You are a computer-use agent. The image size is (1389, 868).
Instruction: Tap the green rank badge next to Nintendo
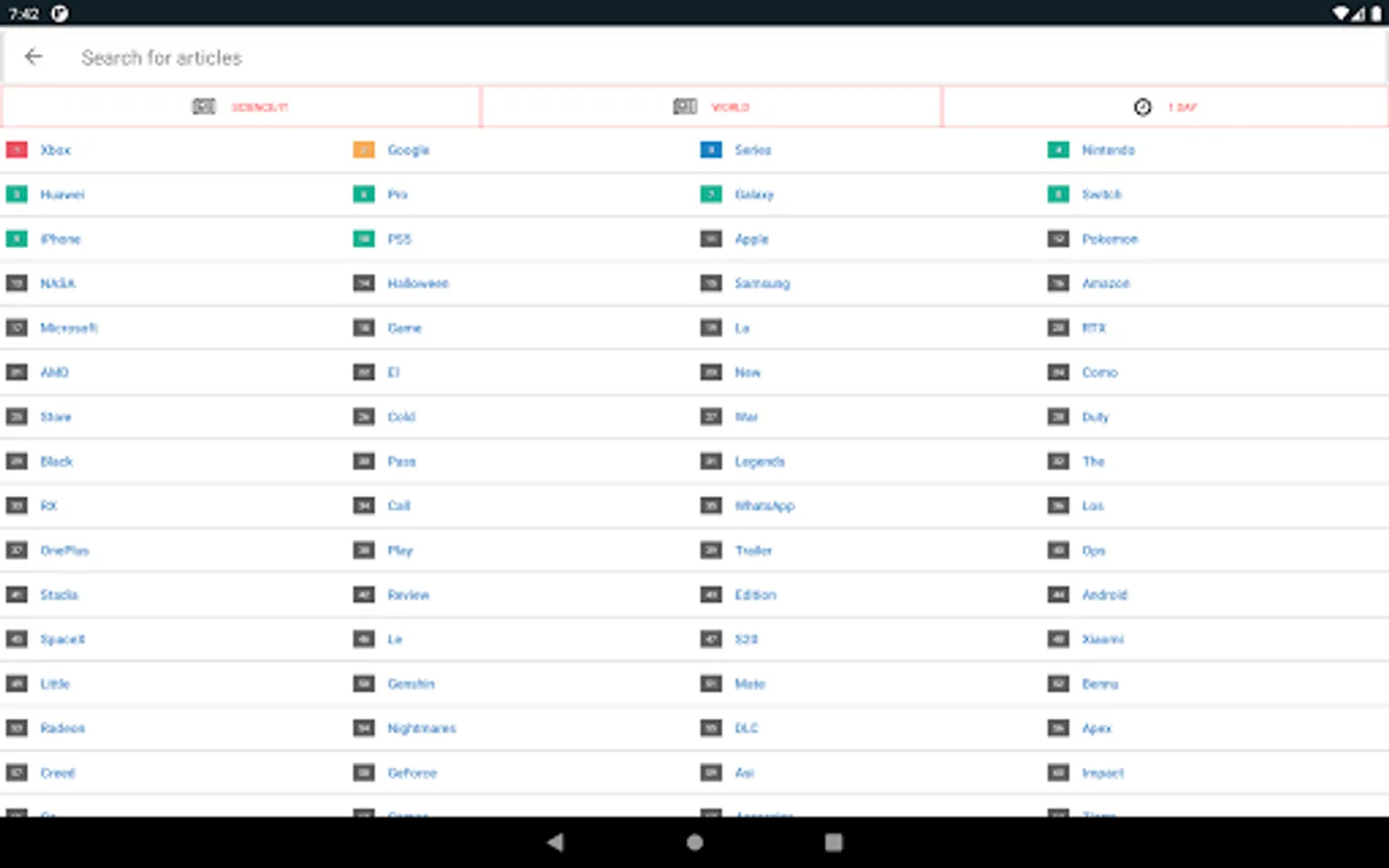(x=1058, y=149)
